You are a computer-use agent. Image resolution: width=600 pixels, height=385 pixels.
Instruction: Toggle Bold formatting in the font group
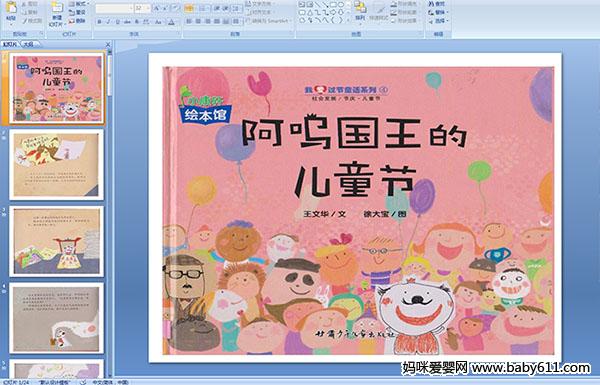(x=99, y=22)
